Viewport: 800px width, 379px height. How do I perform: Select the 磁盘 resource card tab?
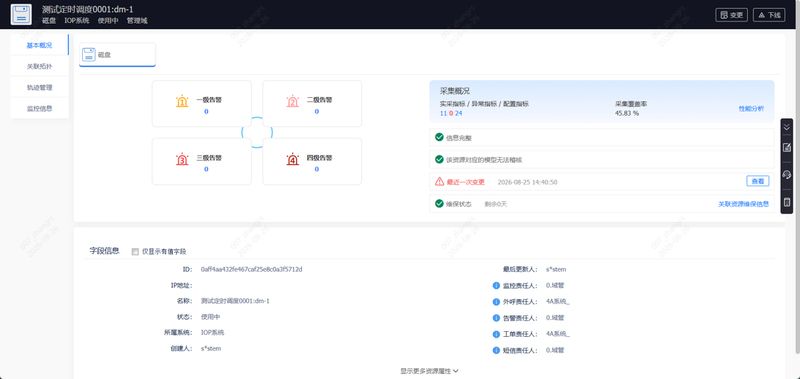117,55
